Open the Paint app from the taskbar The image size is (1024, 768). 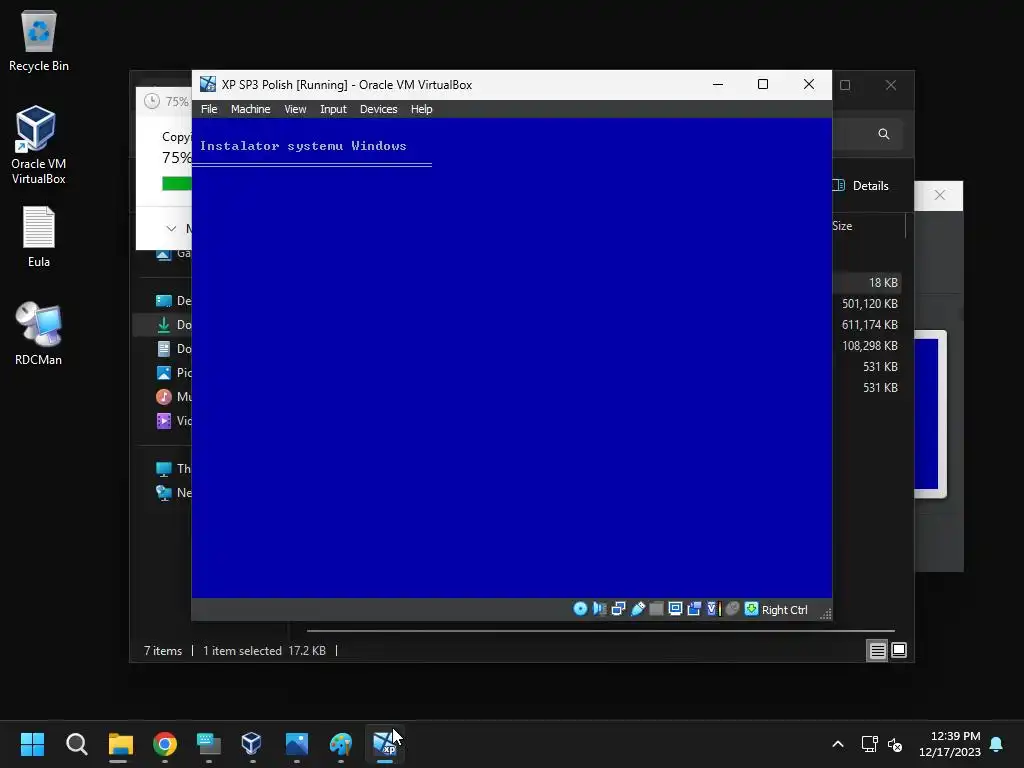[340, 744]
